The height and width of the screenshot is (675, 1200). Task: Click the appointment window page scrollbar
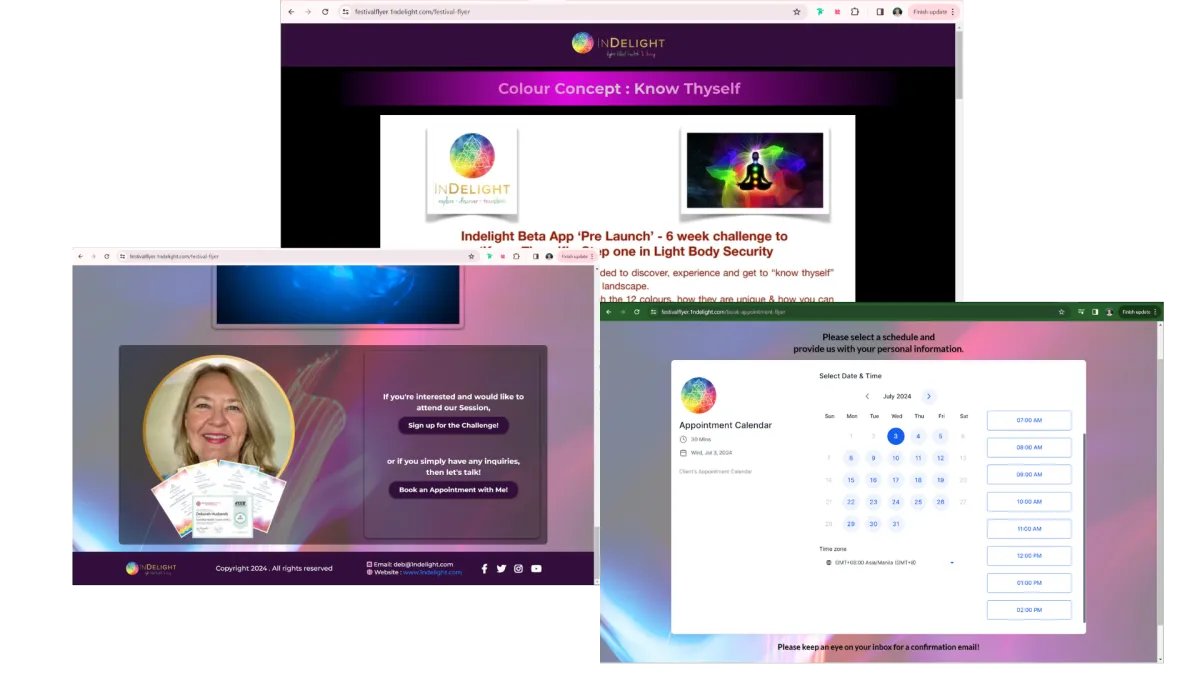(1160, 490)
